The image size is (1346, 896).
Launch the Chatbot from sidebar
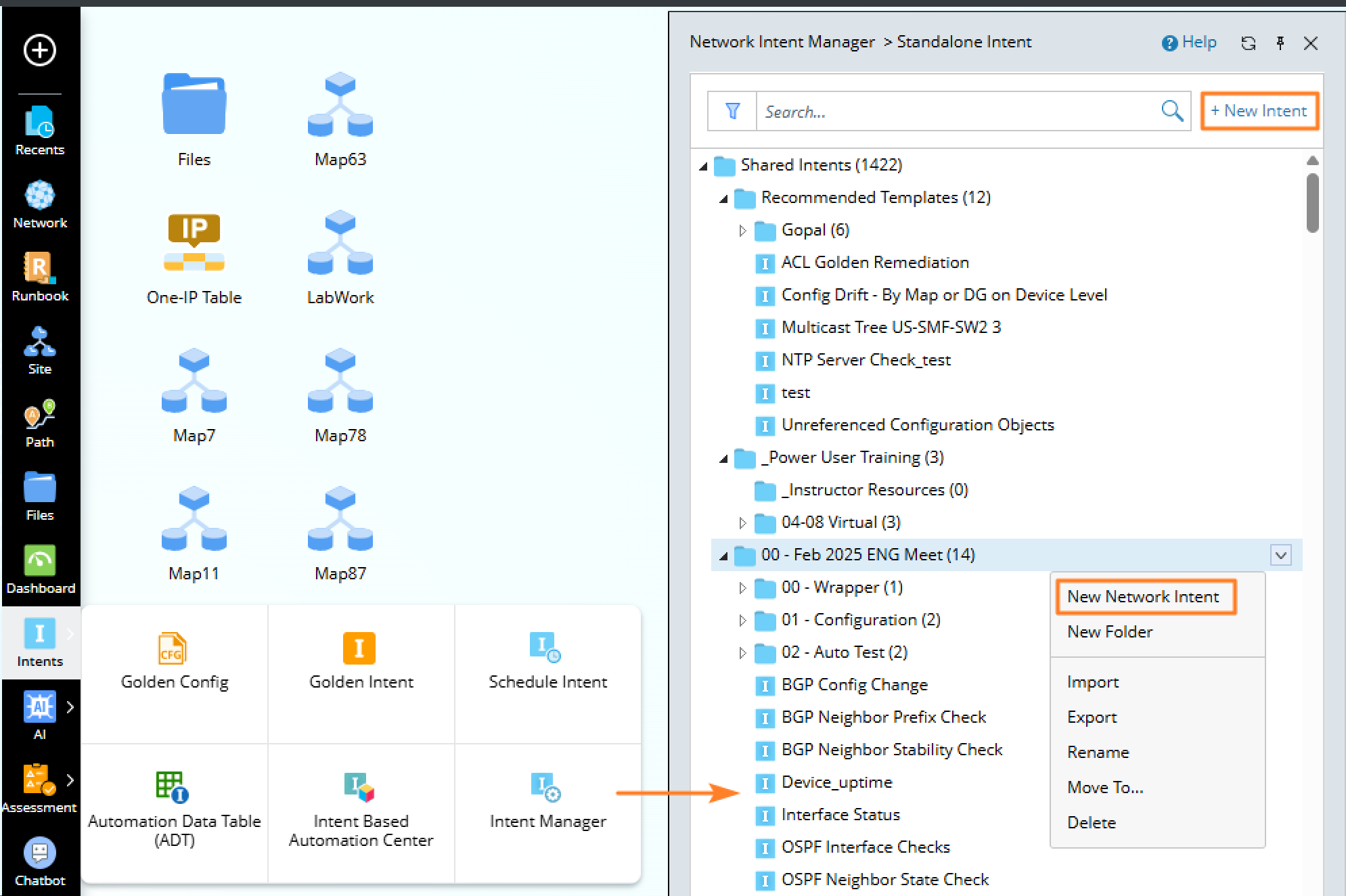tap(40, 862)
